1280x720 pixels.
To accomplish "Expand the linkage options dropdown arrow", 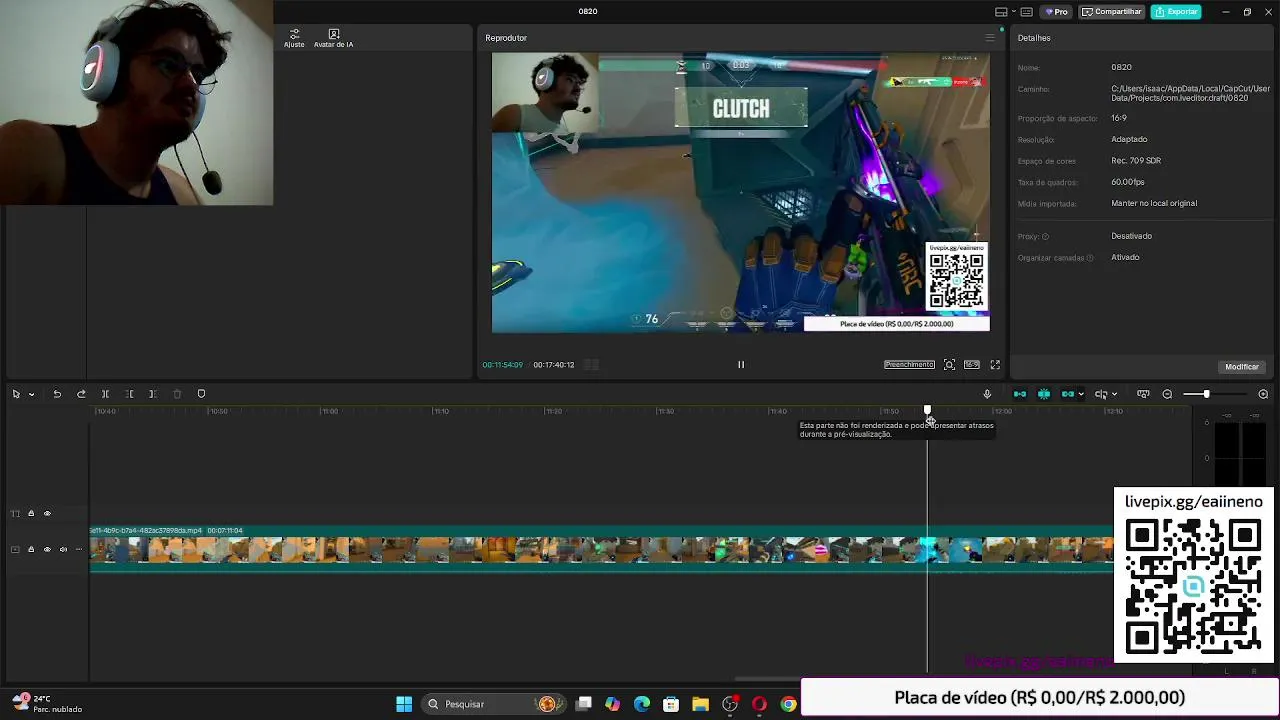I will pyautogui.click(x=1081, y=394).
